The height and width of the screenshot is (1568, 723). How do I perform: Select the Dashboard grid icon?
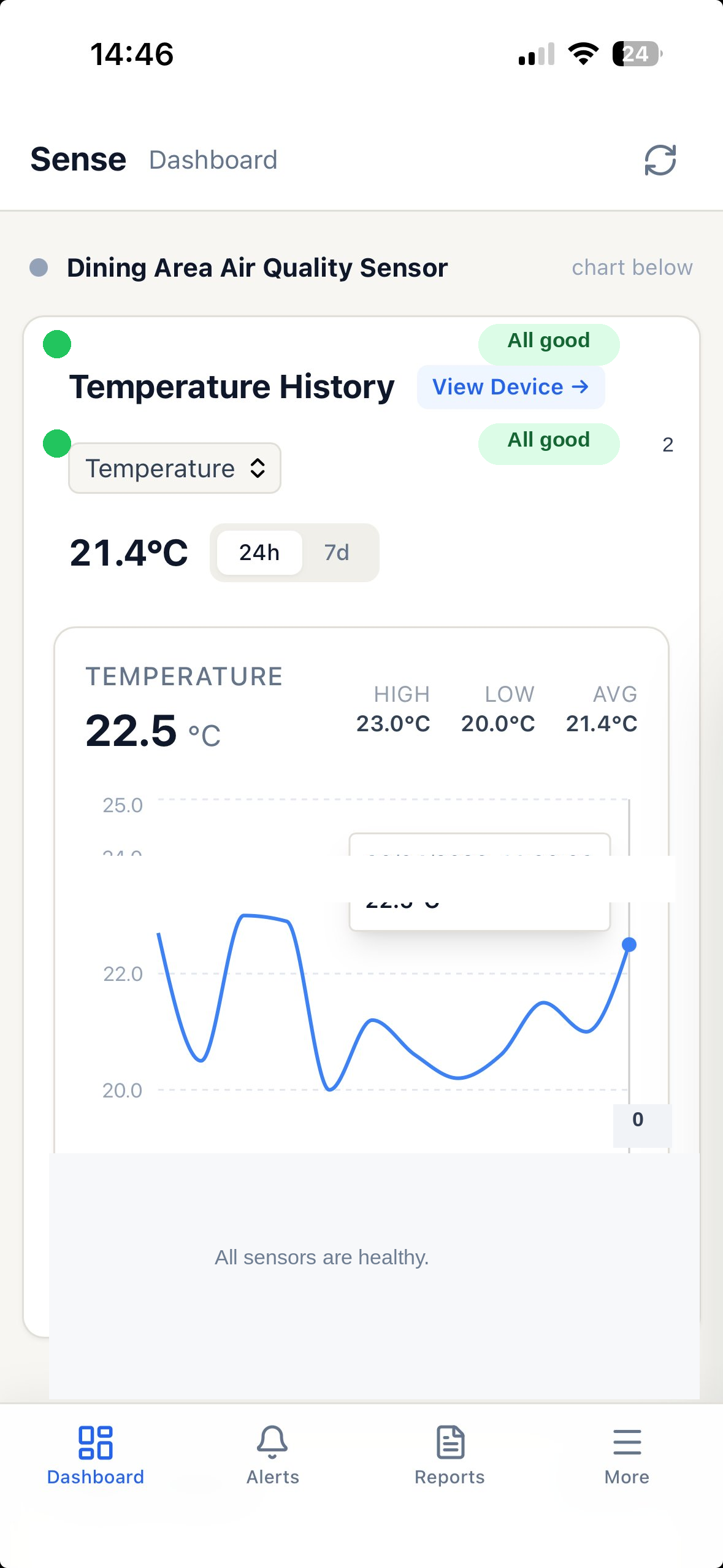point(96,1442)
